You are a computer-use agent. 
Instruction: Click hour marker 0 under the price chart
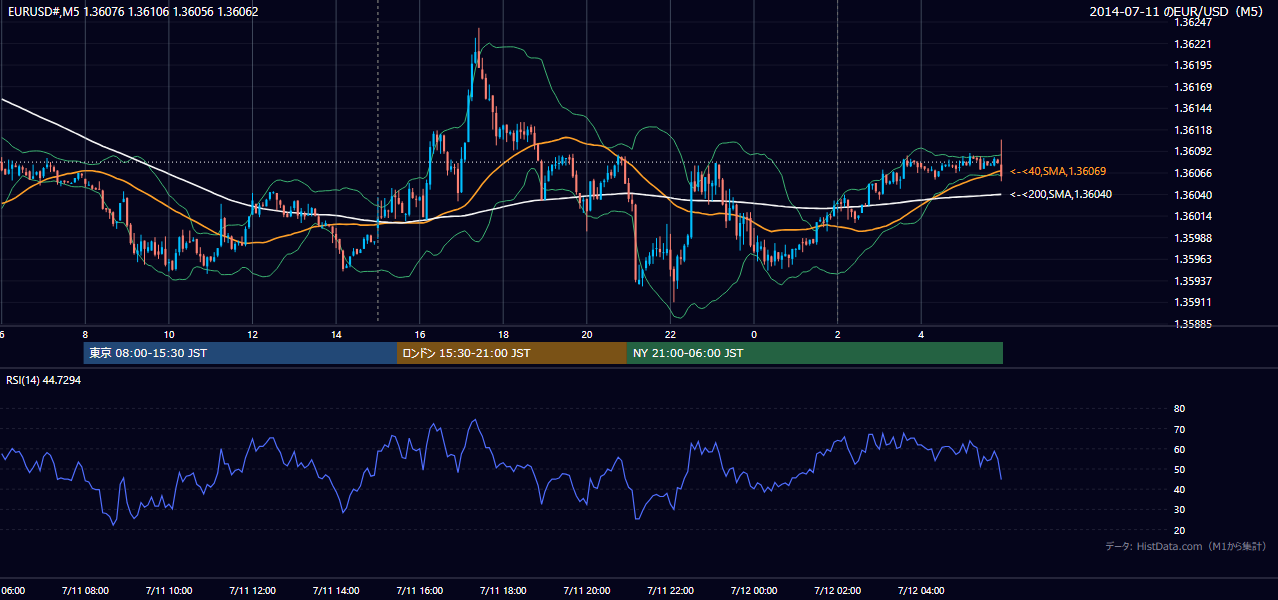click(x=754, y=334)
